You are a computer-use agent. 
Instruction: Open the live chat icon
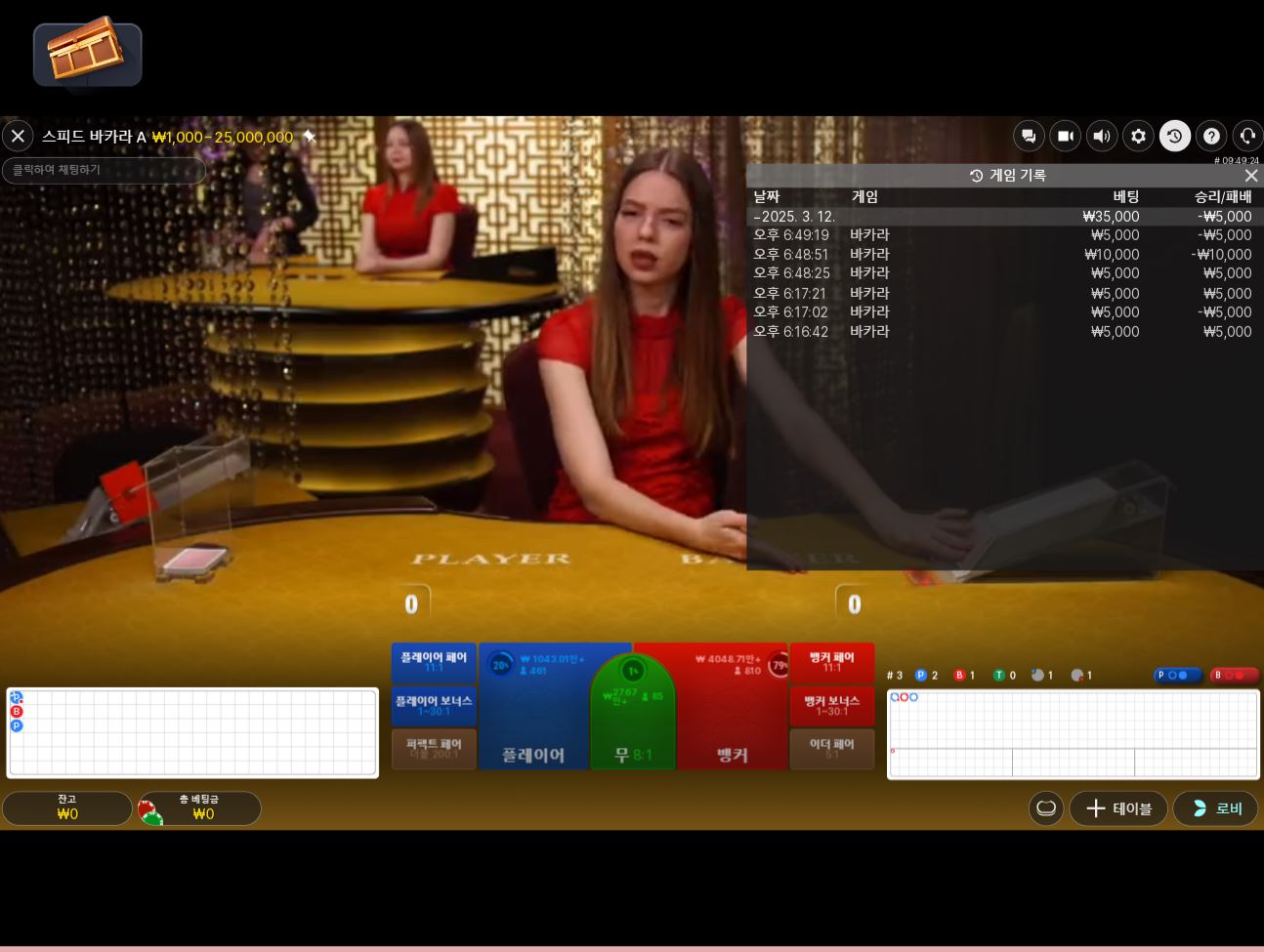point(1029,137)
